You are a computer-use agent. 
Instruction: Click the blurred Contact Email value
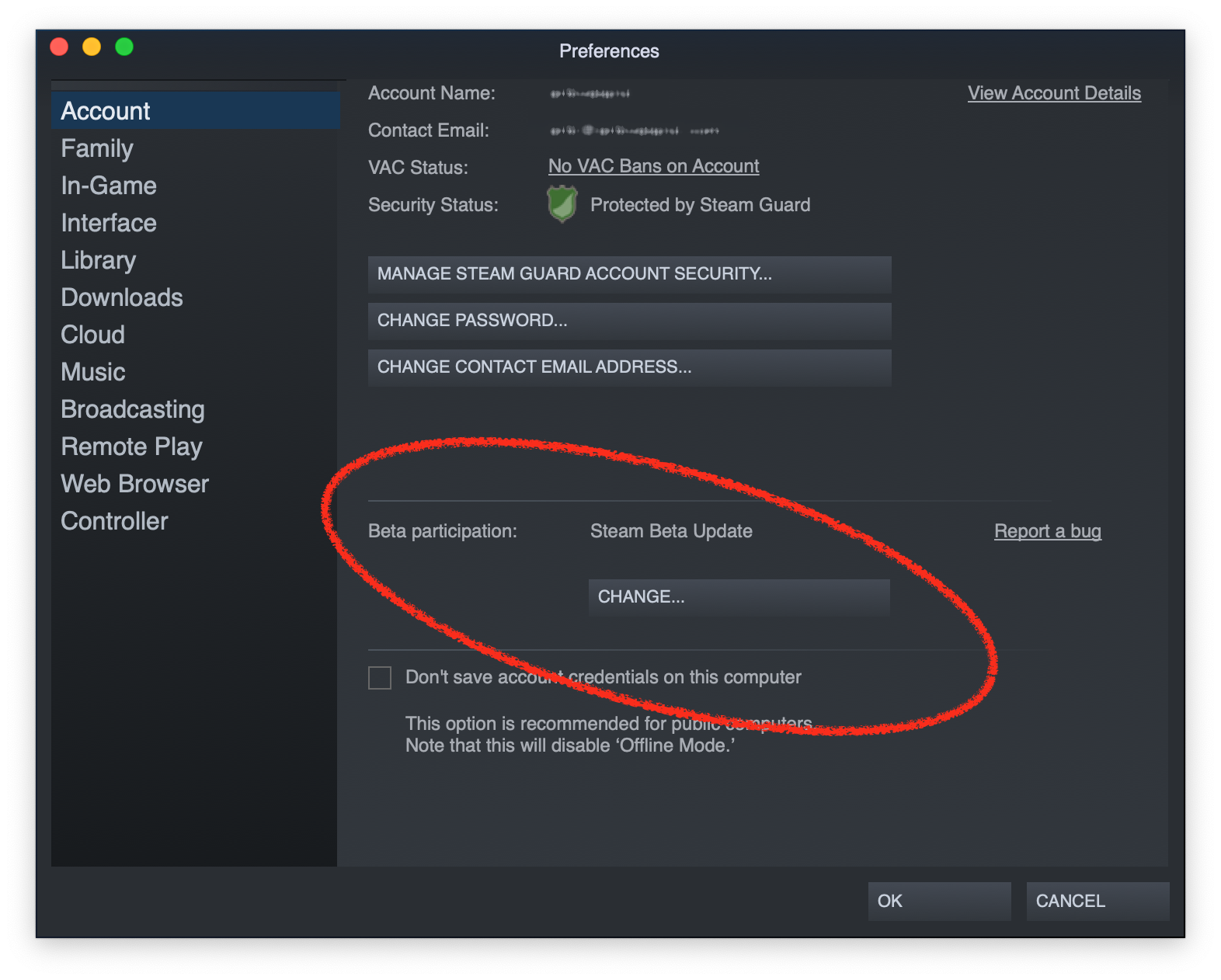pyautogui.click(x=635, y=131)
